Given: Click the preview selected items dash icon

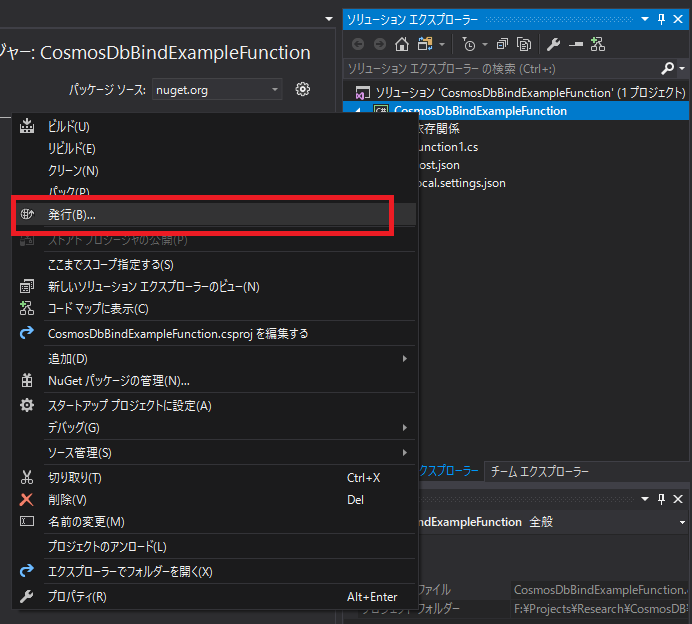Looking at the screenshot, I should (575, 44).
